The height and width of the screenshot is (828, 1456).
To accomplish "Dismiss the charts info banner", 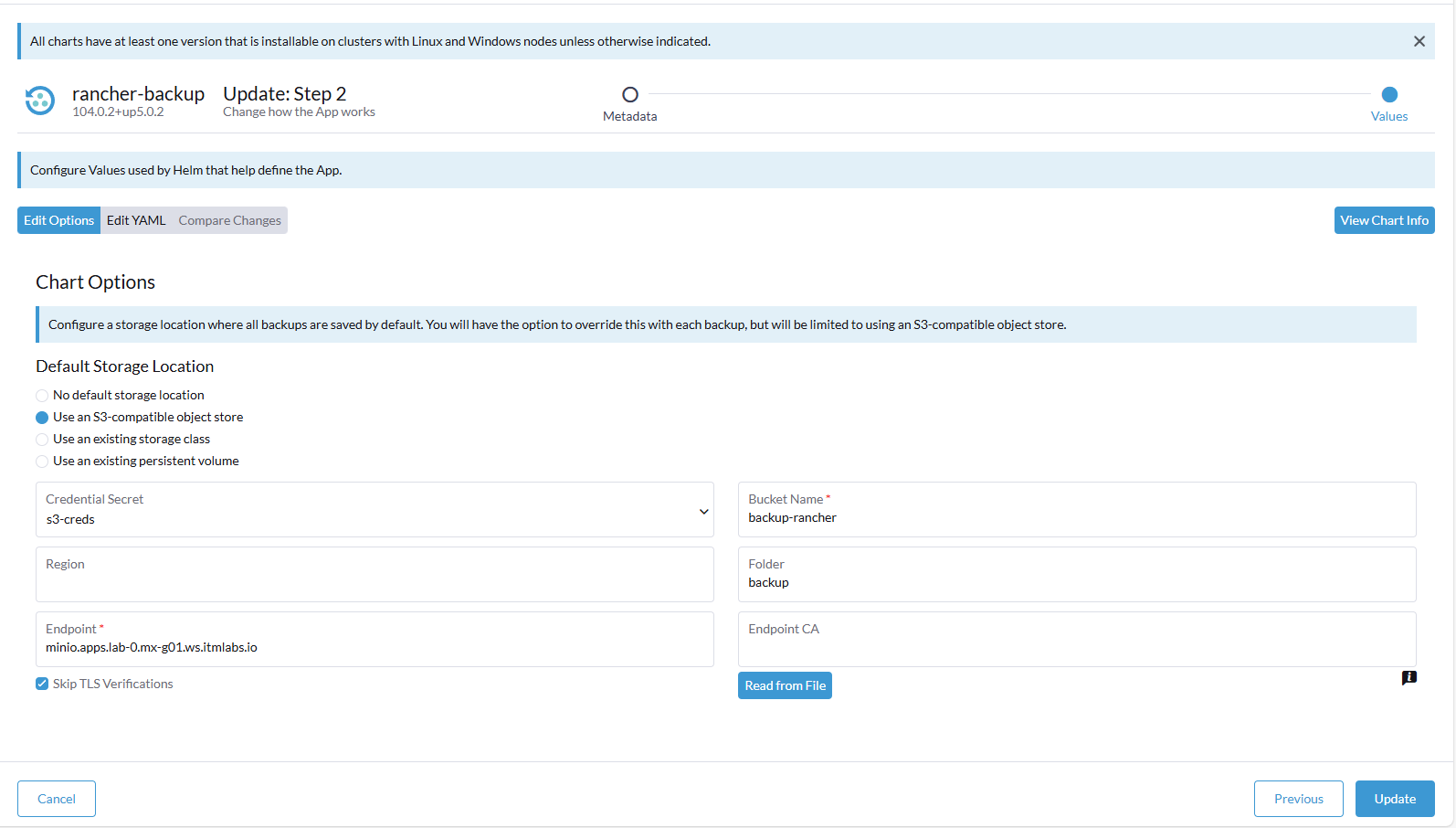I will pyautogui.click(x=1419, y=41).
